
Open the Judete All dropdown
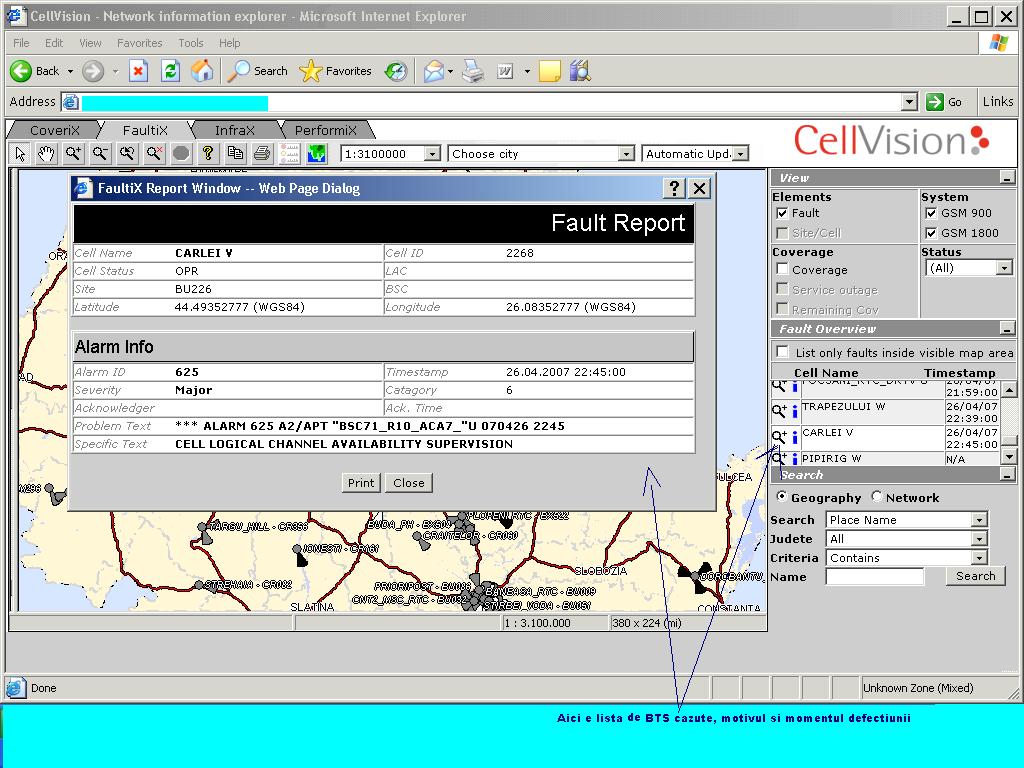(x=978, y=539)
